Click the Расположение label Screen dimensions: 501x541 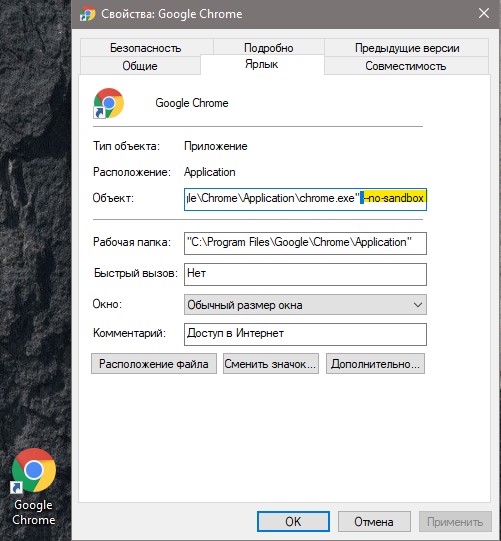(x=132, y=172)
